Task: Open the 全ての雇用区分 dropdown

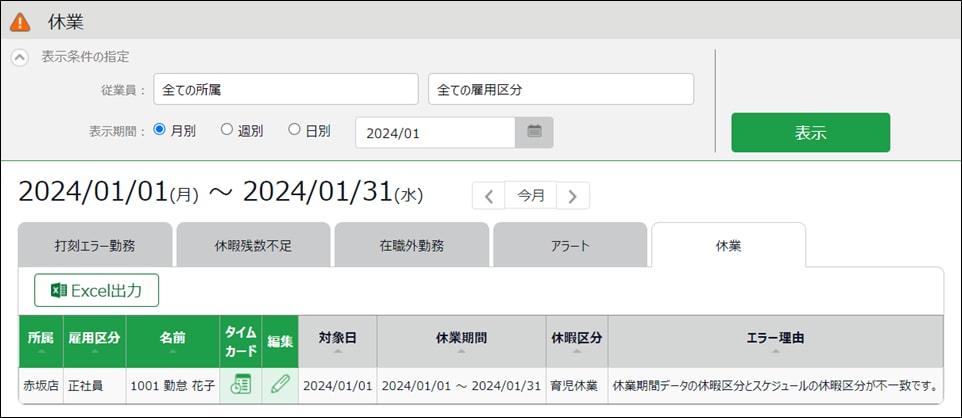Action: [560, 89]
